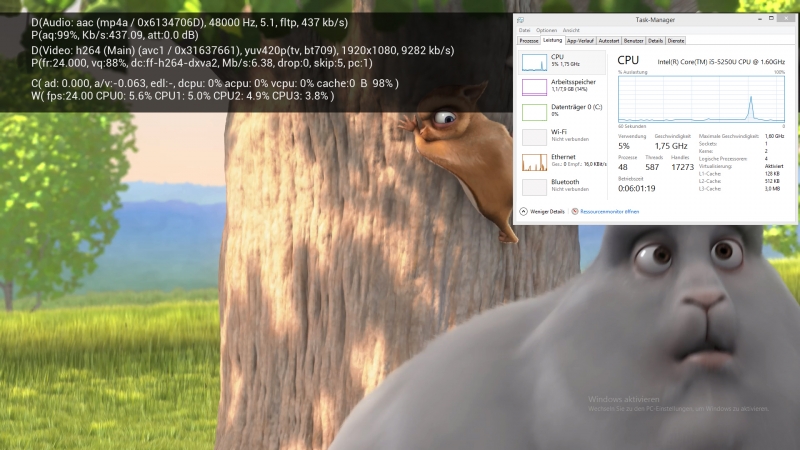Select the Wi-Fi graph thumbnail
This screenshot has width=800, height=450.
pos(534,137)
